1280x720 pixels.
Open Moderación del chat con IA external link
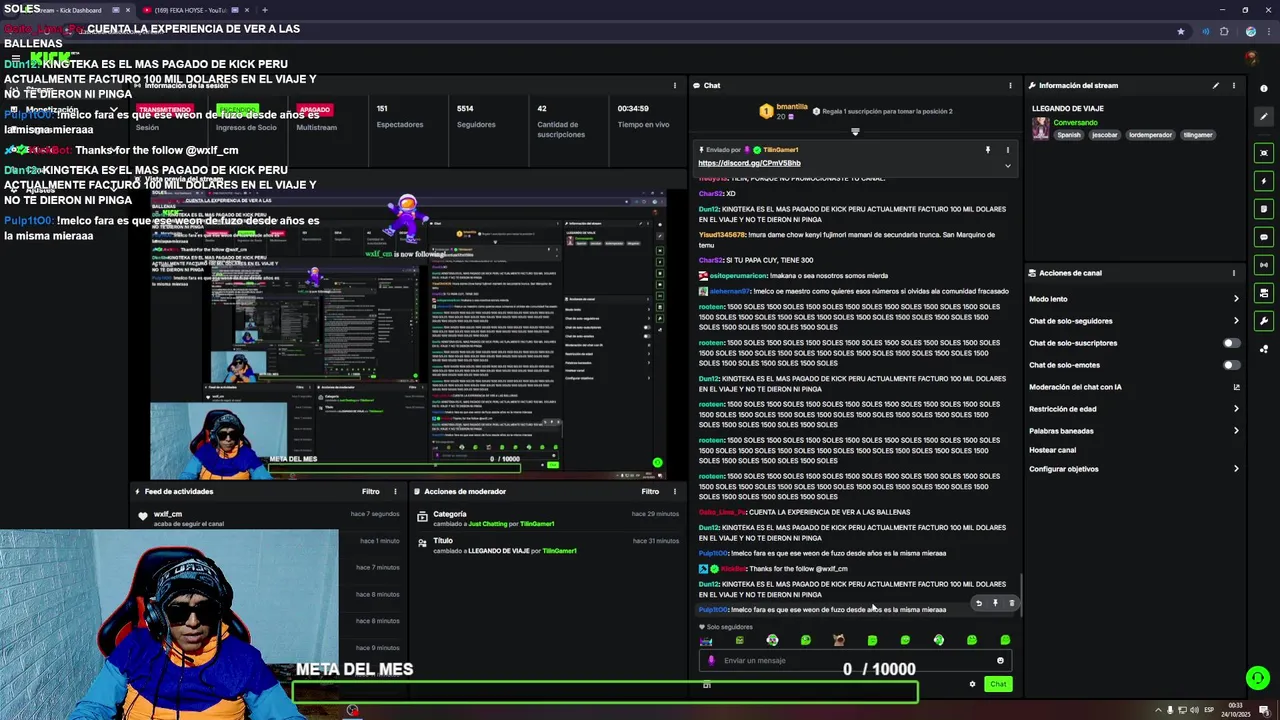pyautogui.click(x=1236, y=387)
